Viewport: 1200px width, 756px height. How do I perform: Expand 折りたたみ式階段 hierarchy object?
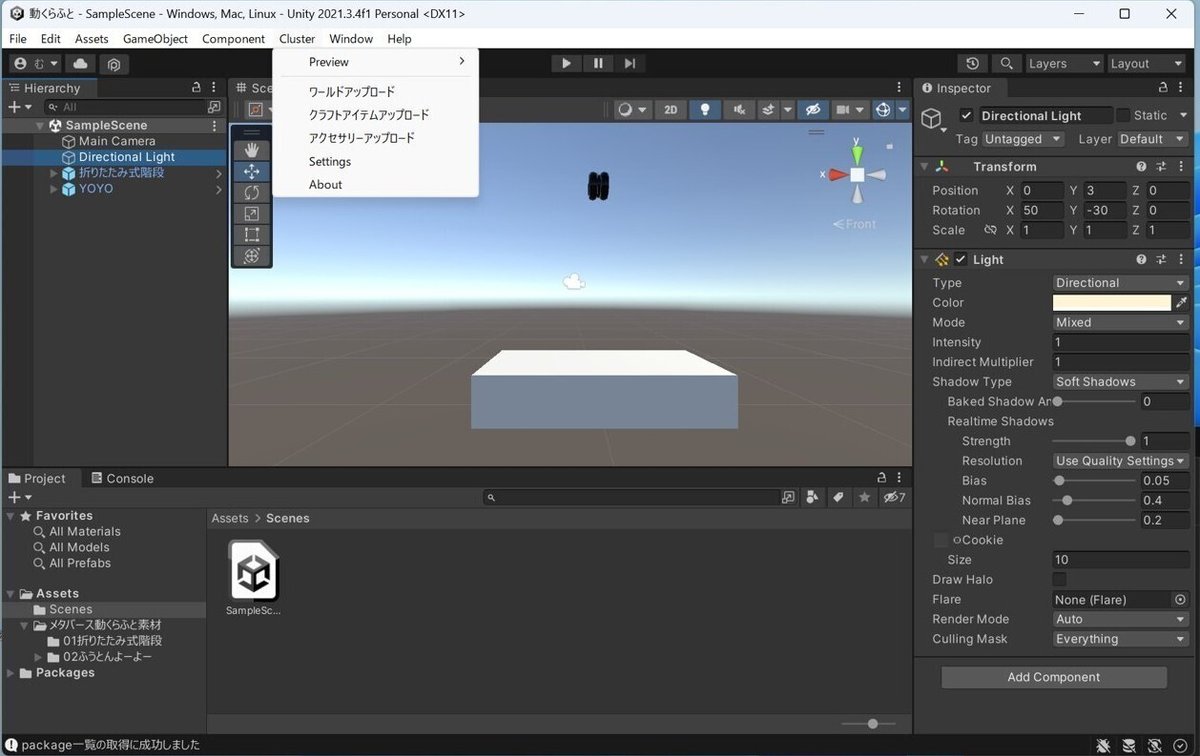click(54, 173)
